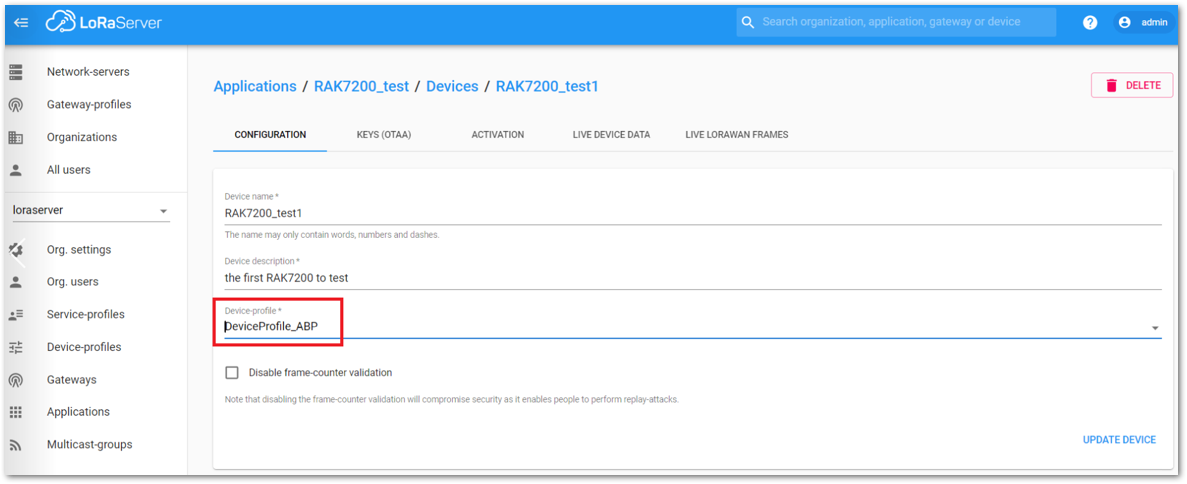Click the DeviceProfile_ABP selected value
Viewport: 1187px width, 484px height.
[272, 326]
